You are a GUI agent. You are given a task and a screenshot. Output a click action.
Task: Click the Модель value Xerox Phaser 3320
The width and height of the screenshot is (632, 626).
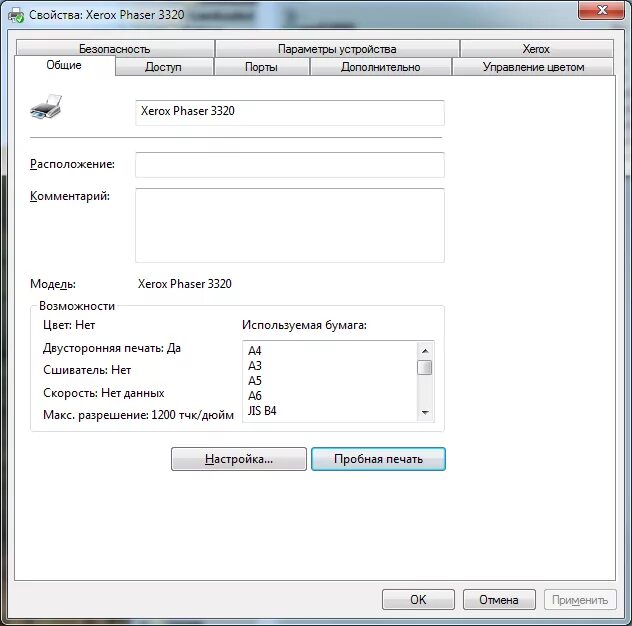(185, 284)
